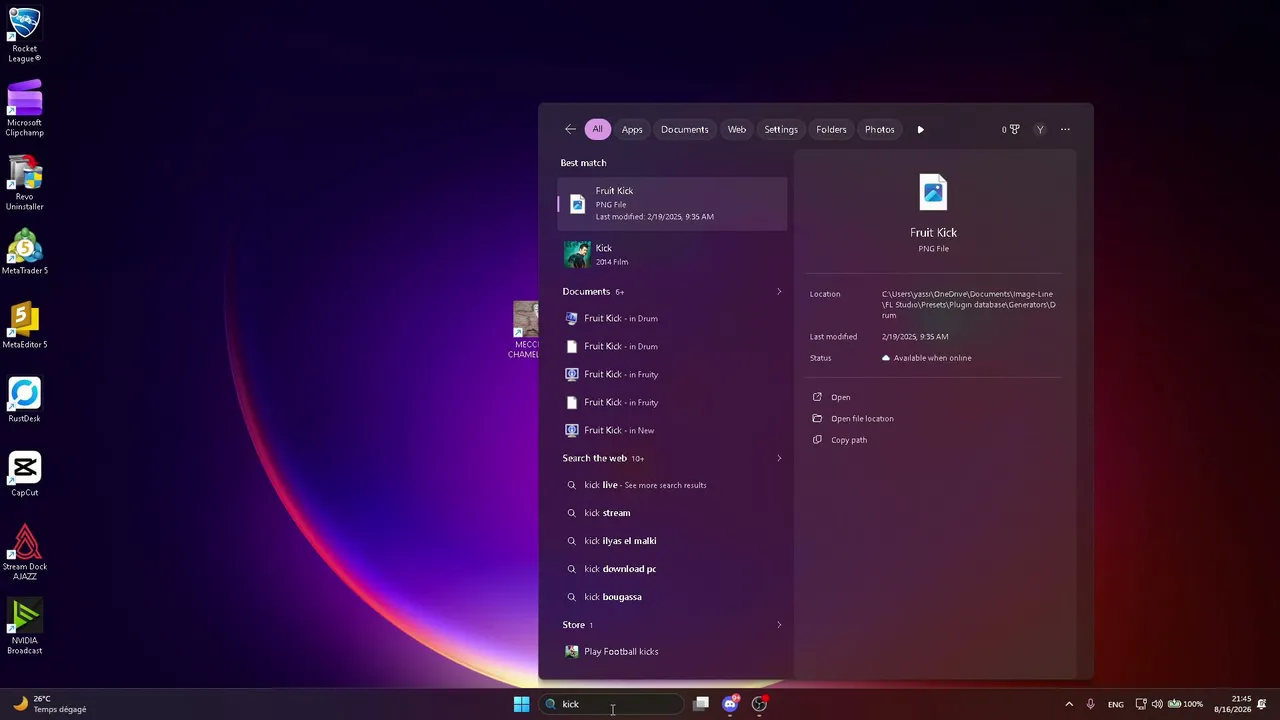Select the Stream Dock AJAZZ icon
This screenshot has width=1280, height=720.
point(24,553)
